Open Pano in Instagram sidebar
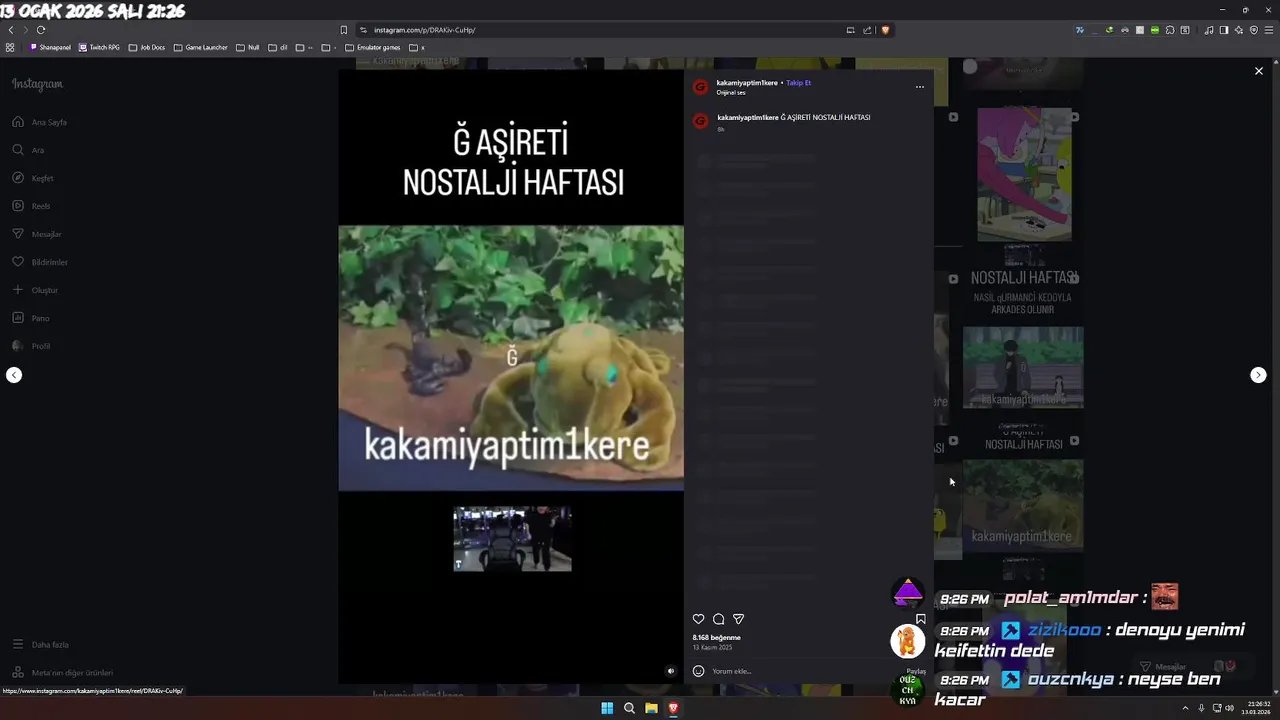Viewport: 1280px width, 720px height. (x=30, y=318)
